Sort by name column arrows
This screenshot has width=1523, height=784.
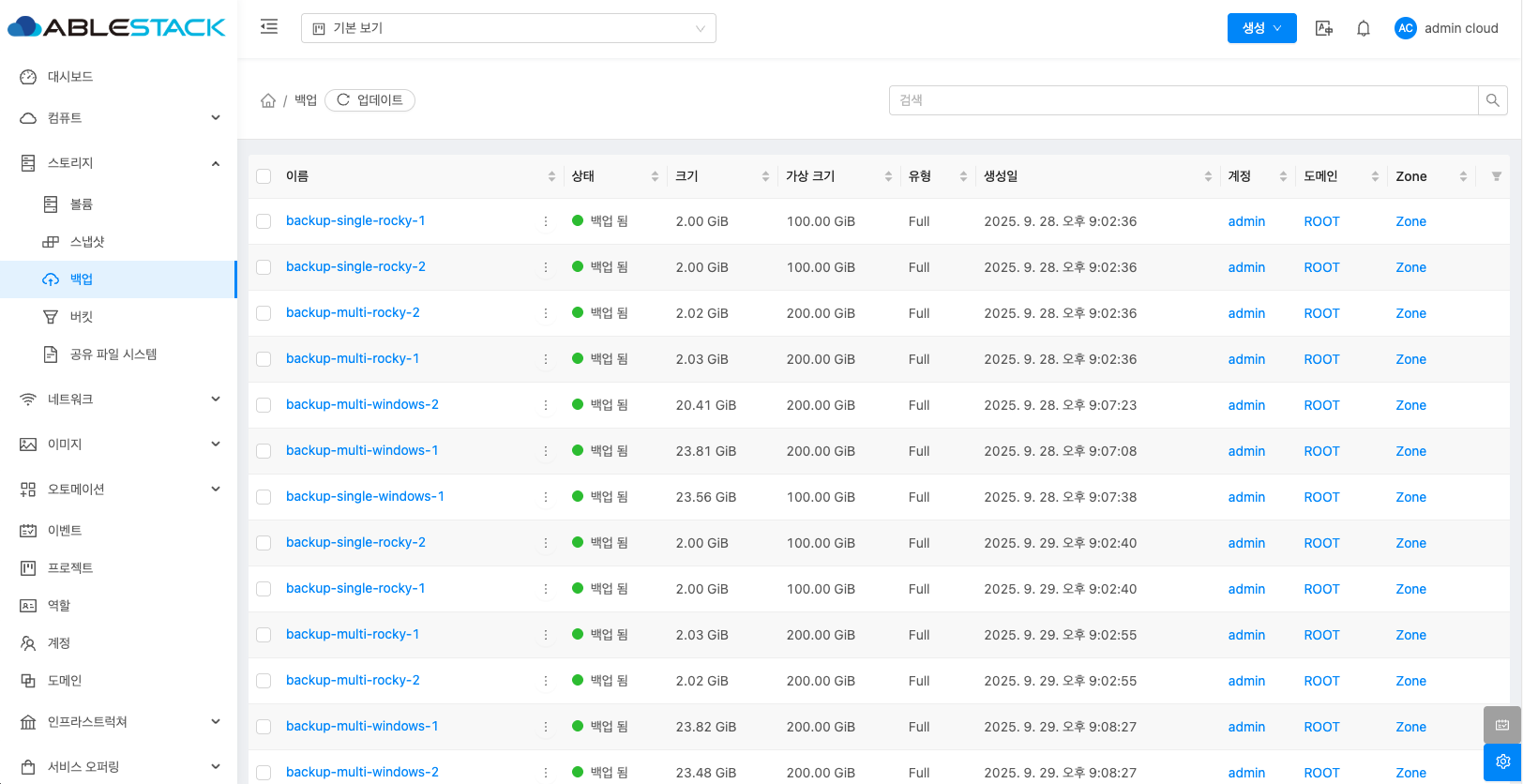(x=551, y=176)
